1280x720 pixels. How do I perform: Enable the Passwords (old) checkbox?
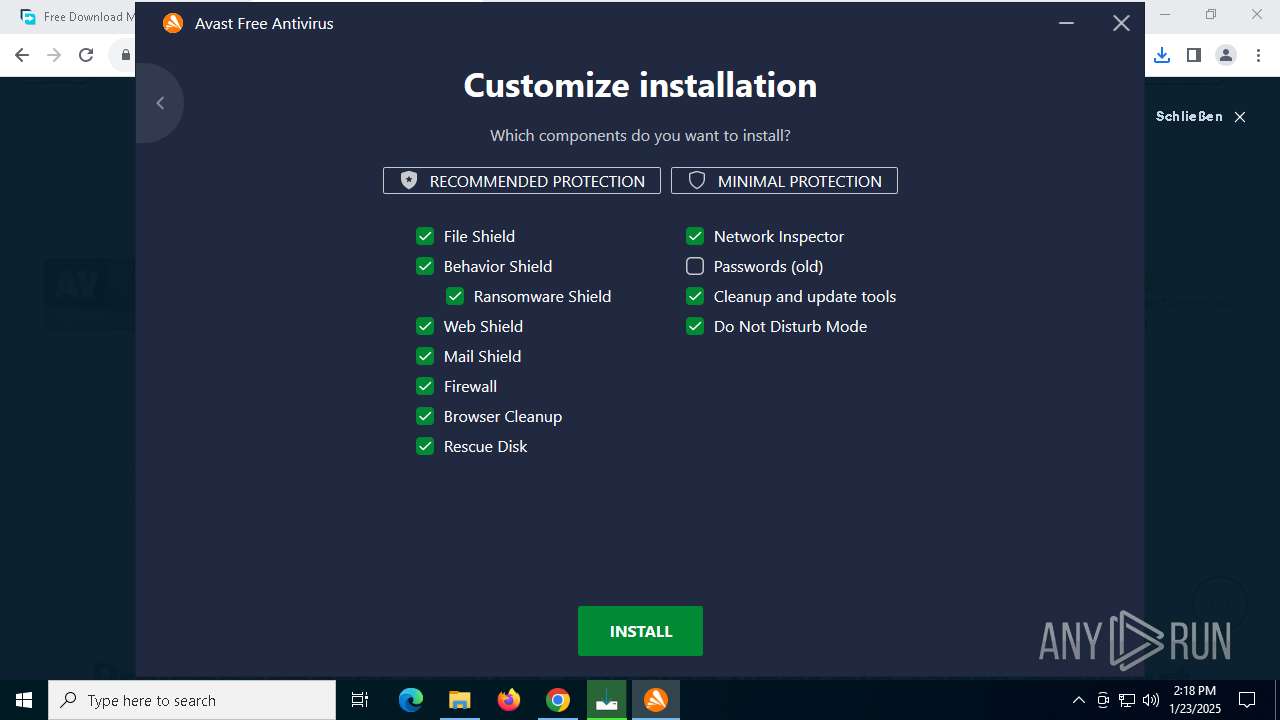[695, 266]
